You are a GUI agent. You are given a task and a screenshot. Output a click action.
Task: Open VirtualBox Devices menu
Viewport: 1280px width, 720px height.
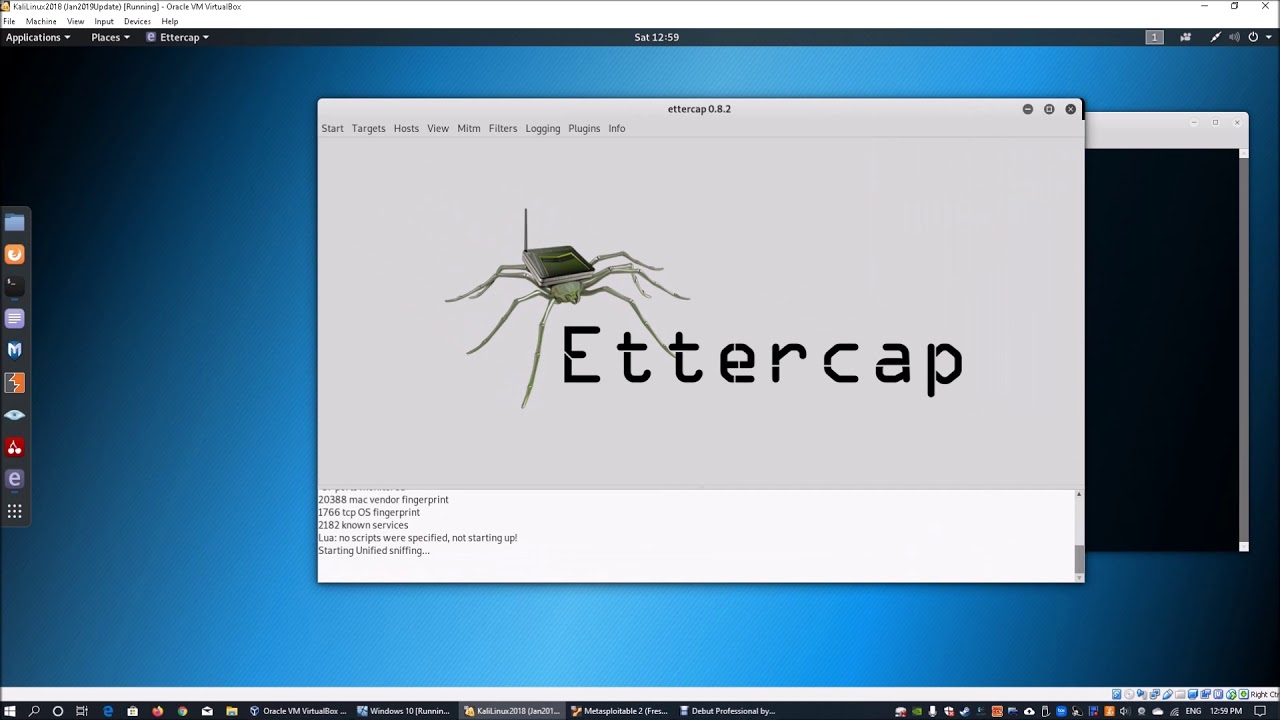click(x=137, y=21)
